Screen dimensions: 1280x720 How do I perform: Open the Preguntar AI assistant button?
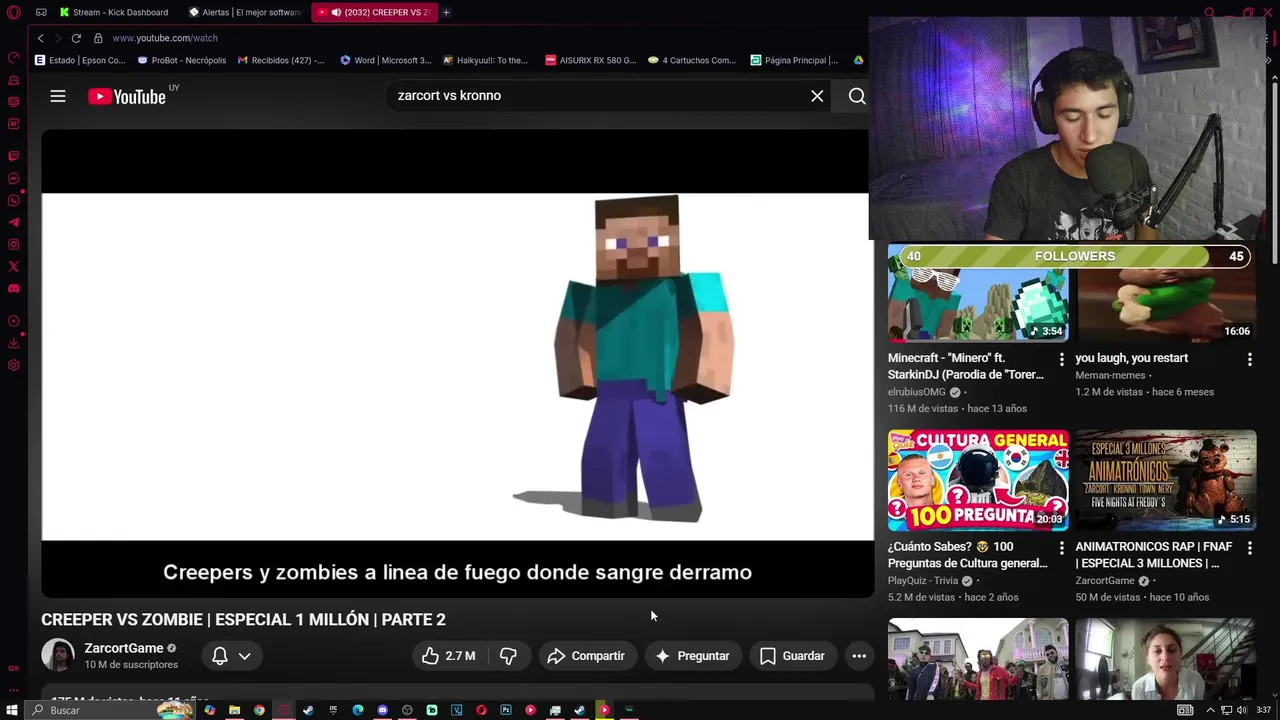click(x=692, y=656)
